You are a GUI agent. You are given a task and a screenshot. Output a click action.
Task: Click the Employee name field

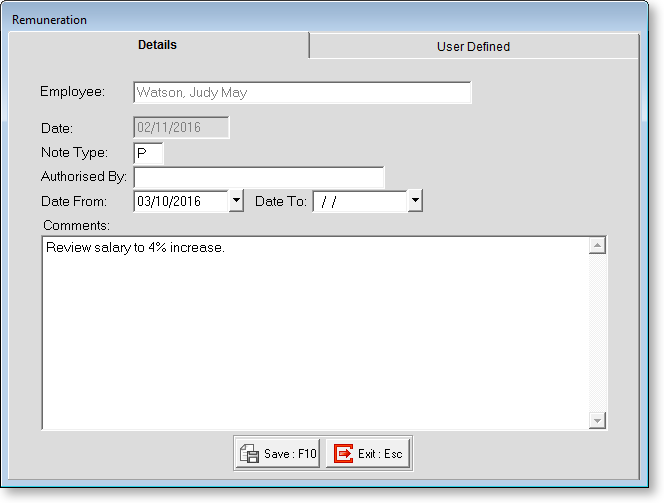point(301,93)
